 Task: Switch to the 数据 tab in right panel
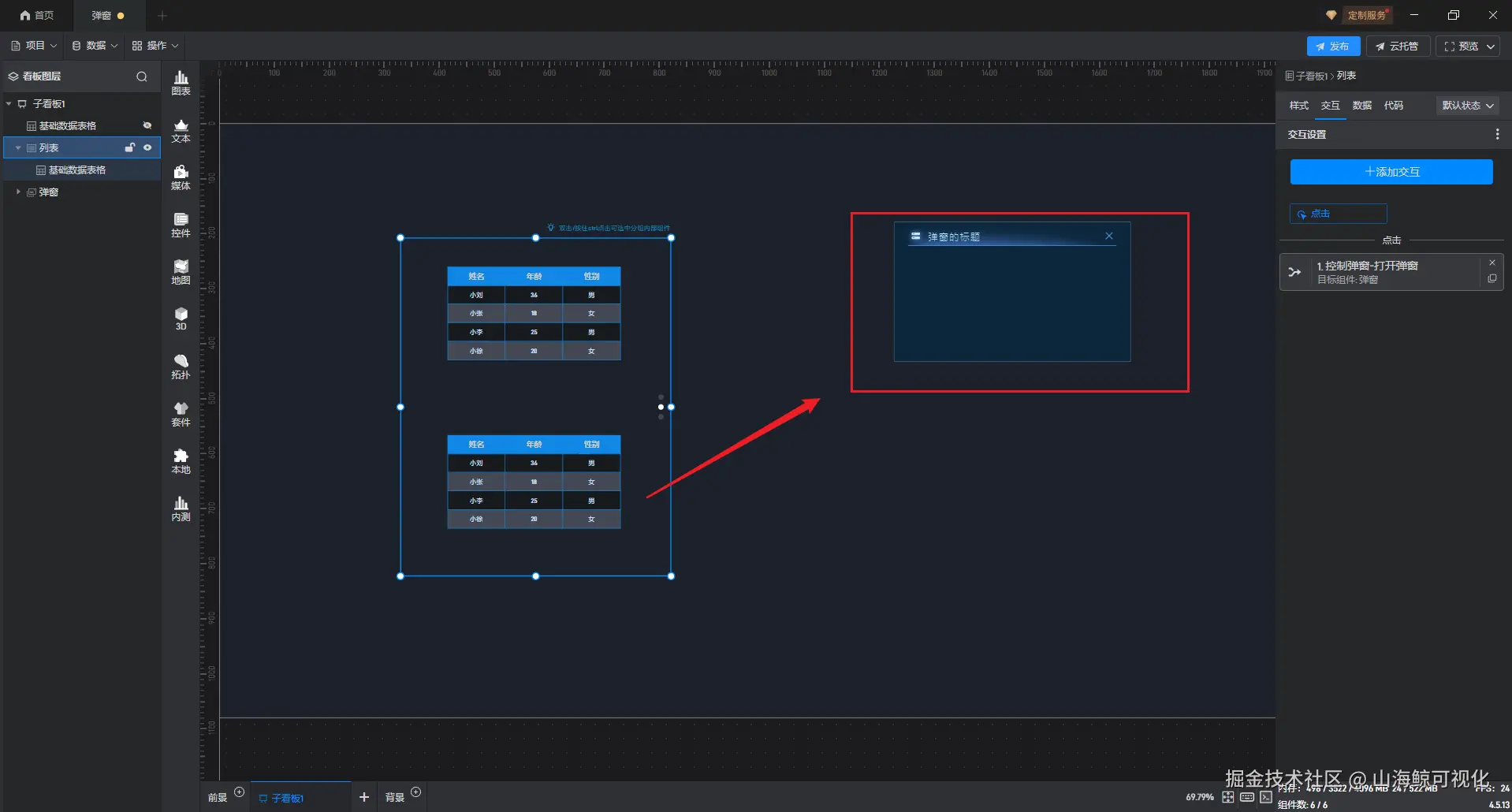point(1362,106)
